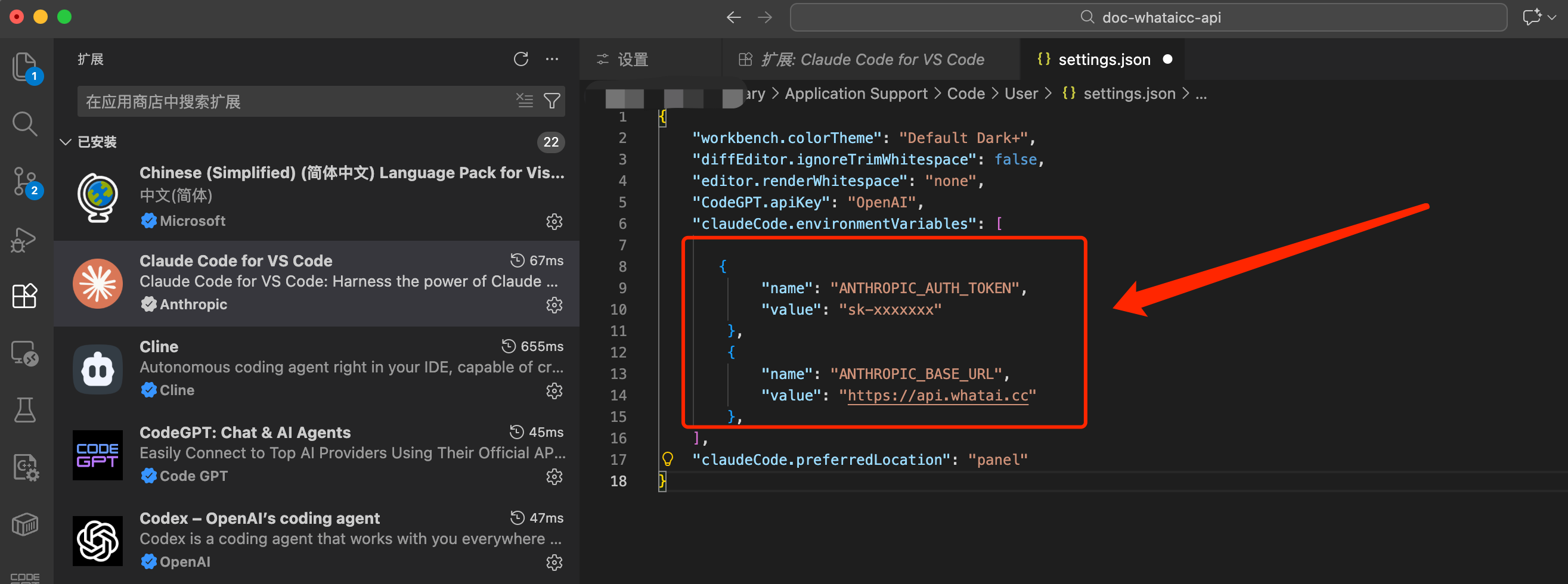
Task: Click the "ANTHROPIC_AUTH_TOKEN" string
Action: pyautogui.click(x=925, y=288)
